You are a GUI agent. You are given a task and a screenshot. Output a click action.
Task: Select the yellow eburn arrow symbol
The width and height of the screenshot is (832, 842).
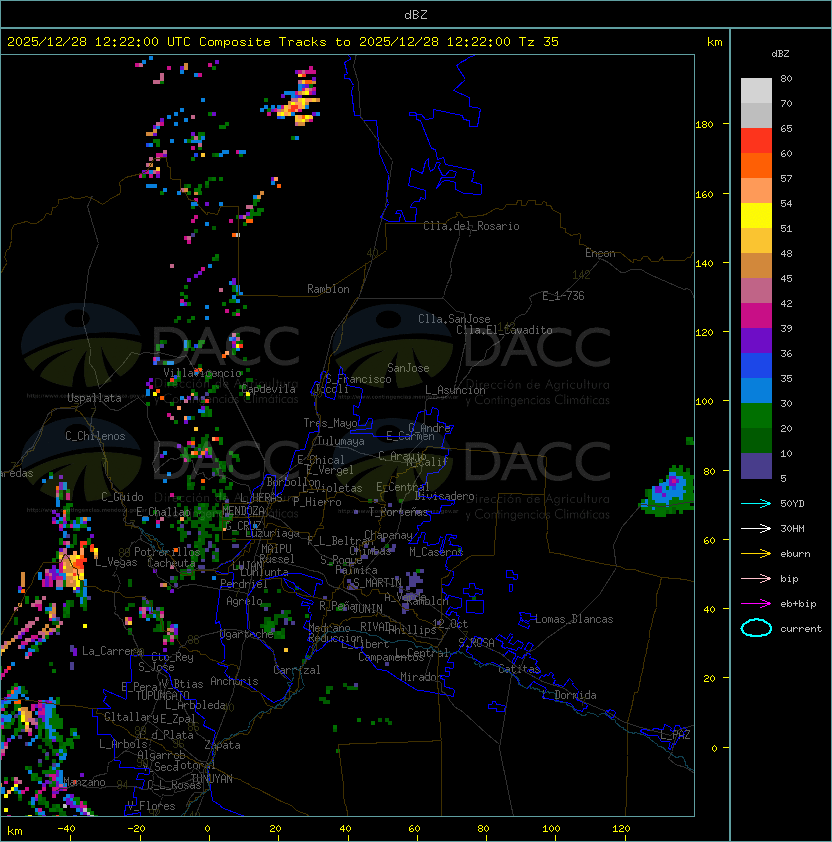[756, 554]
